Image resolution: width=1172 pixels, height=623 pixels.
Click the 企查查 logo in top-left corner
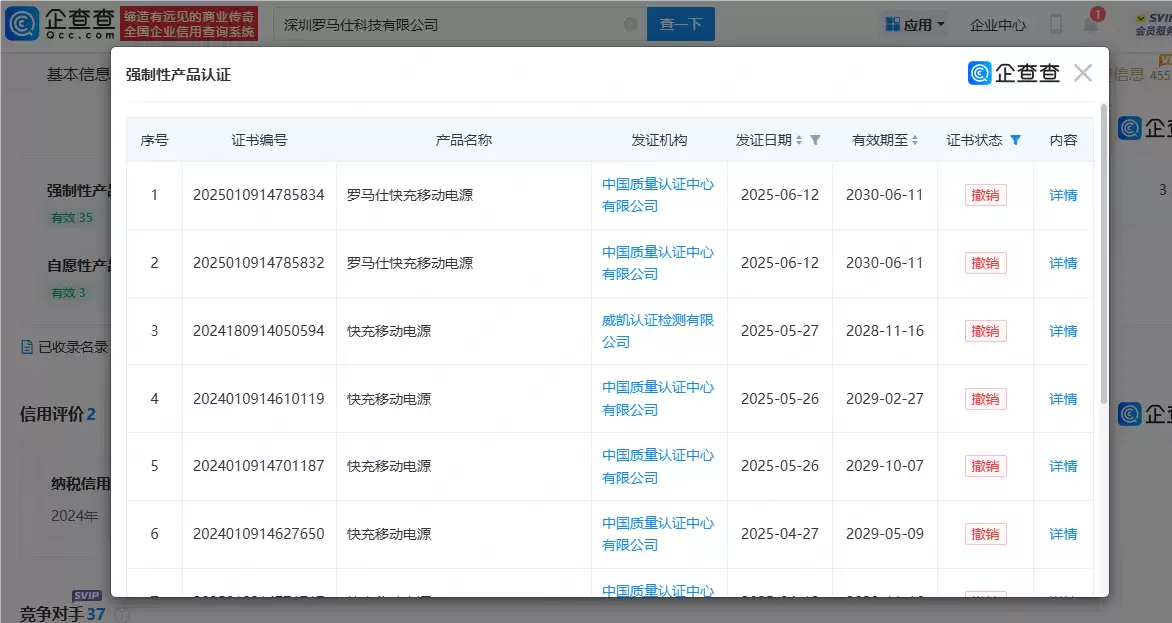pos(60,23)
